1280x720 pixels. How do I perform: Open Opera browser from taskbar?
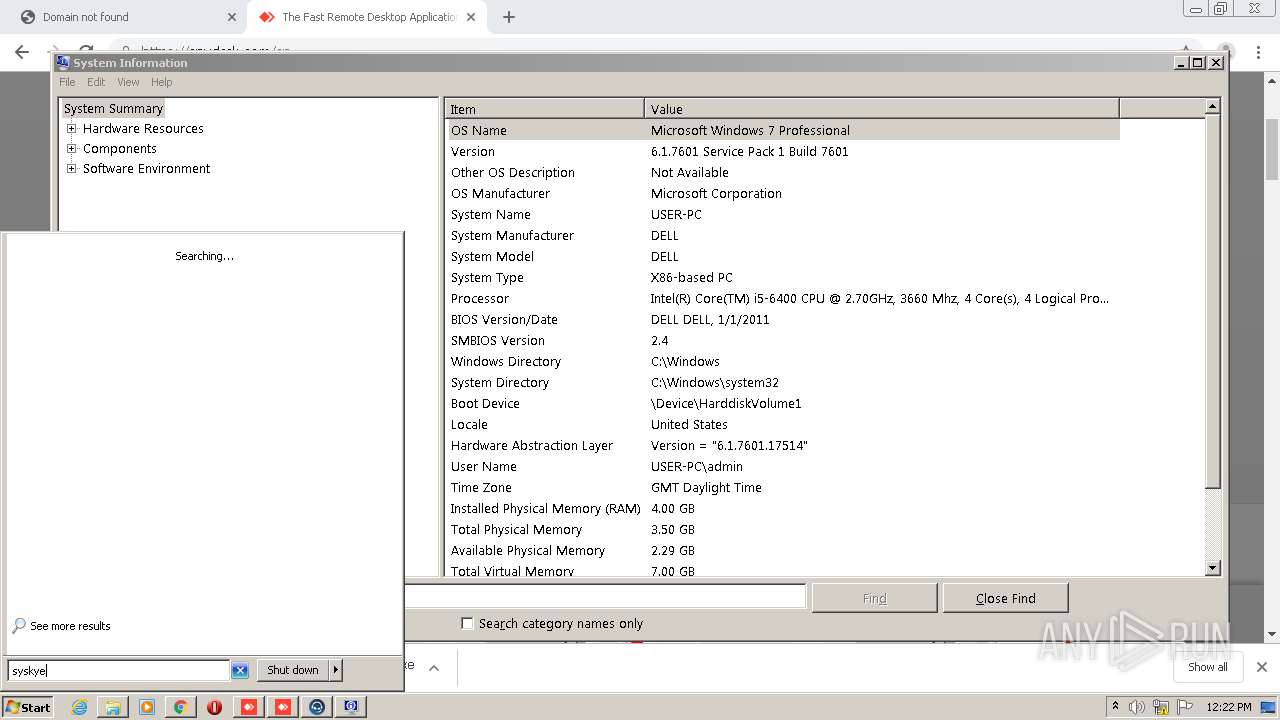point(215,707)
